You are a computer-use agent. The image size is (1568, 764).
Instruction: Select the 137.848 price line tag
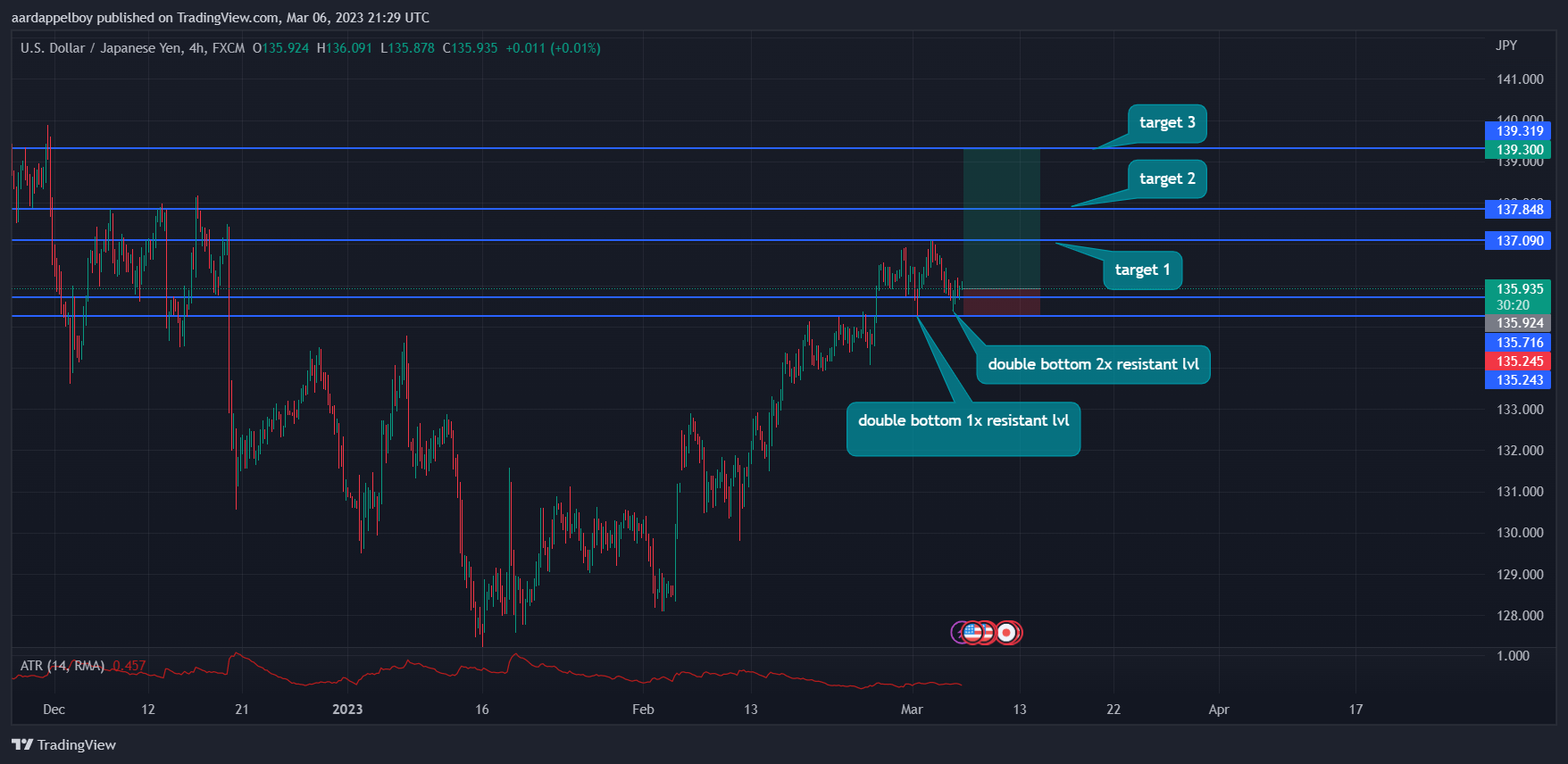[x=1519, y=210]
